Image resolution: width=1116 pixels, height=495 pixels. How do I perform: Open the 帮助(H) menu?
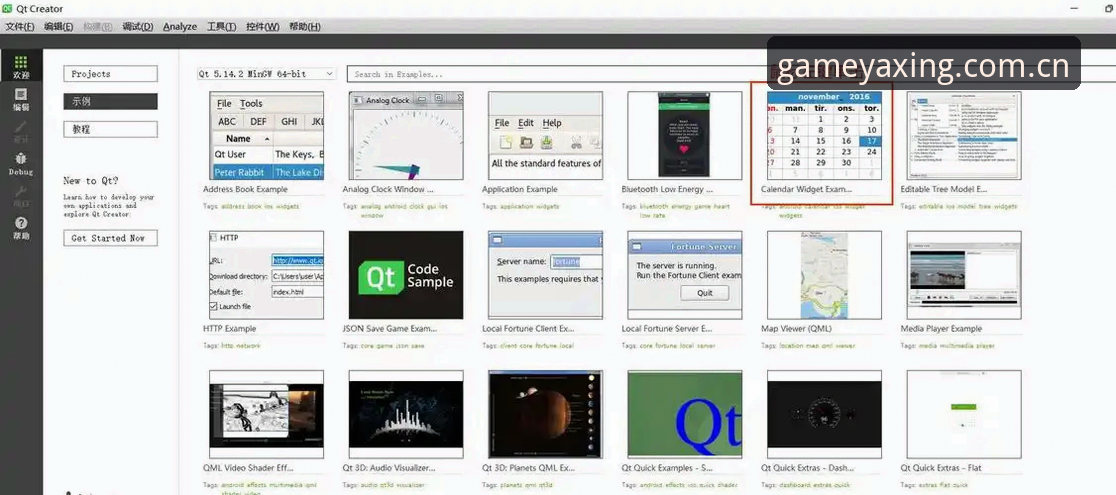tap(305, 26)
